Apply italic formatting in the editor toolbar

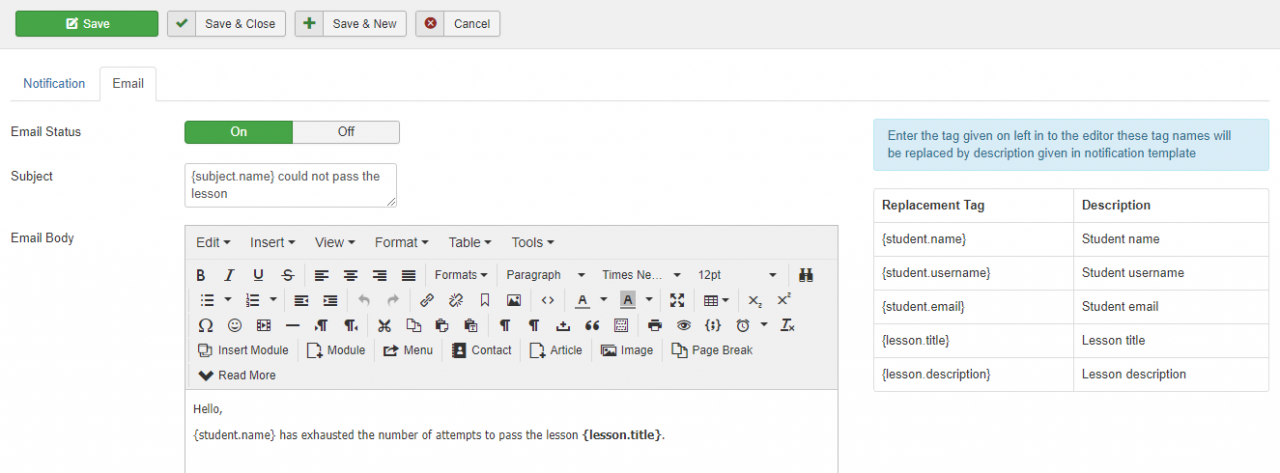tap(229, 275)
